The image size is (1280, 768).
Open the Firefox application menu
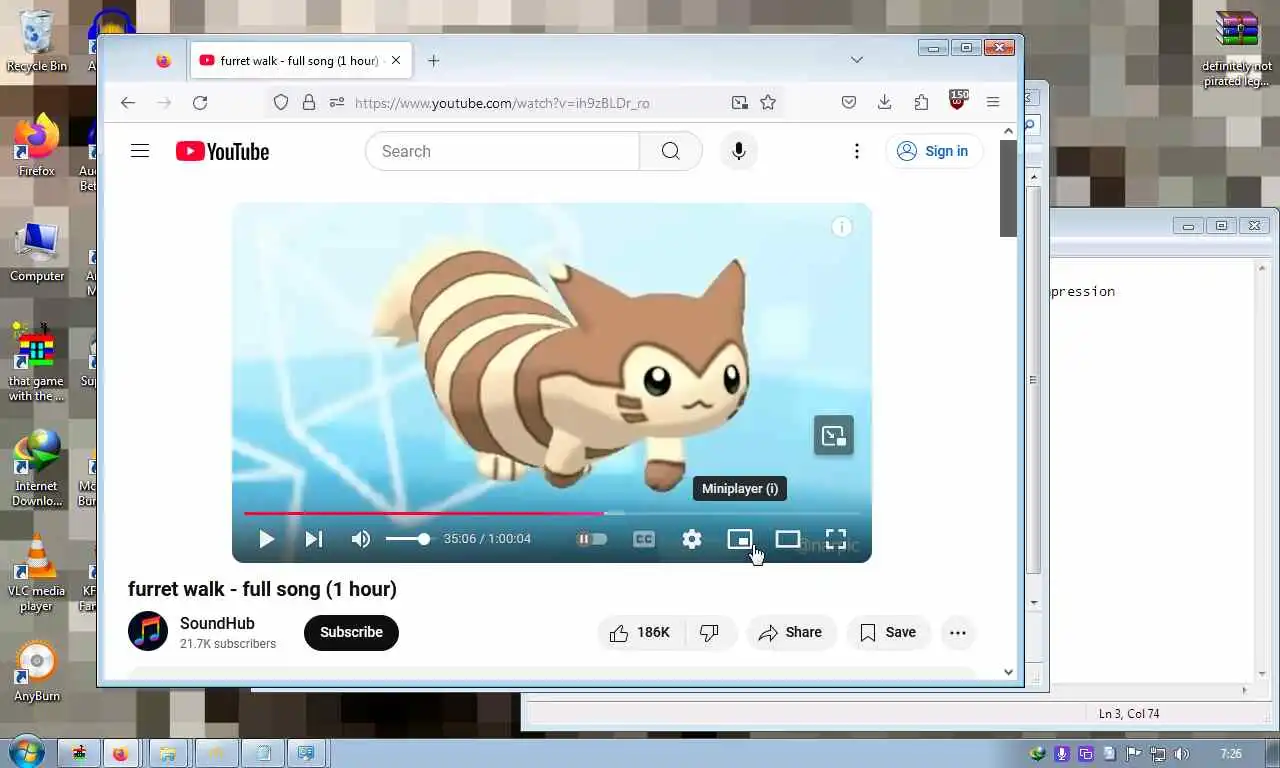click(993, 102)
